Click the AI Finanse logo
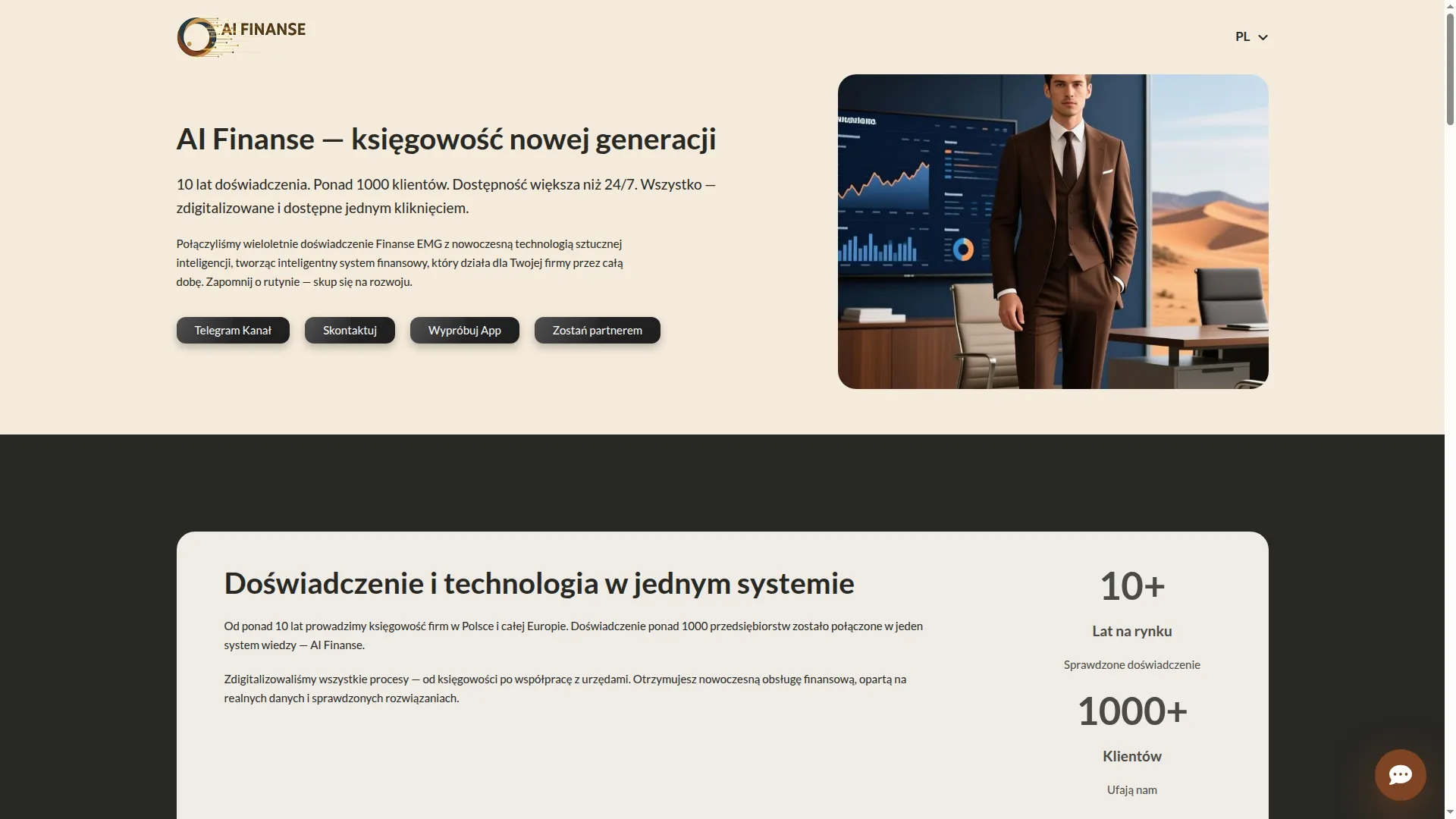Screen dimensions: 1456x819 [241, 36]
